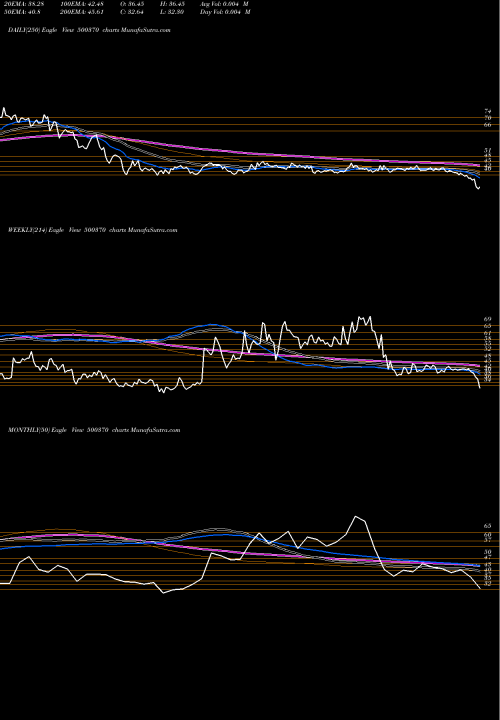The image size is (500, 720).
Task: Click the 69 label on weekly chart axis
Action: pyautogui.click(x=488, y=319)
